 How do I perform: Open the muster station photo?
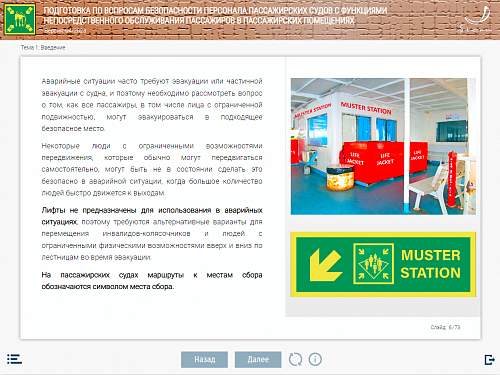383,146
